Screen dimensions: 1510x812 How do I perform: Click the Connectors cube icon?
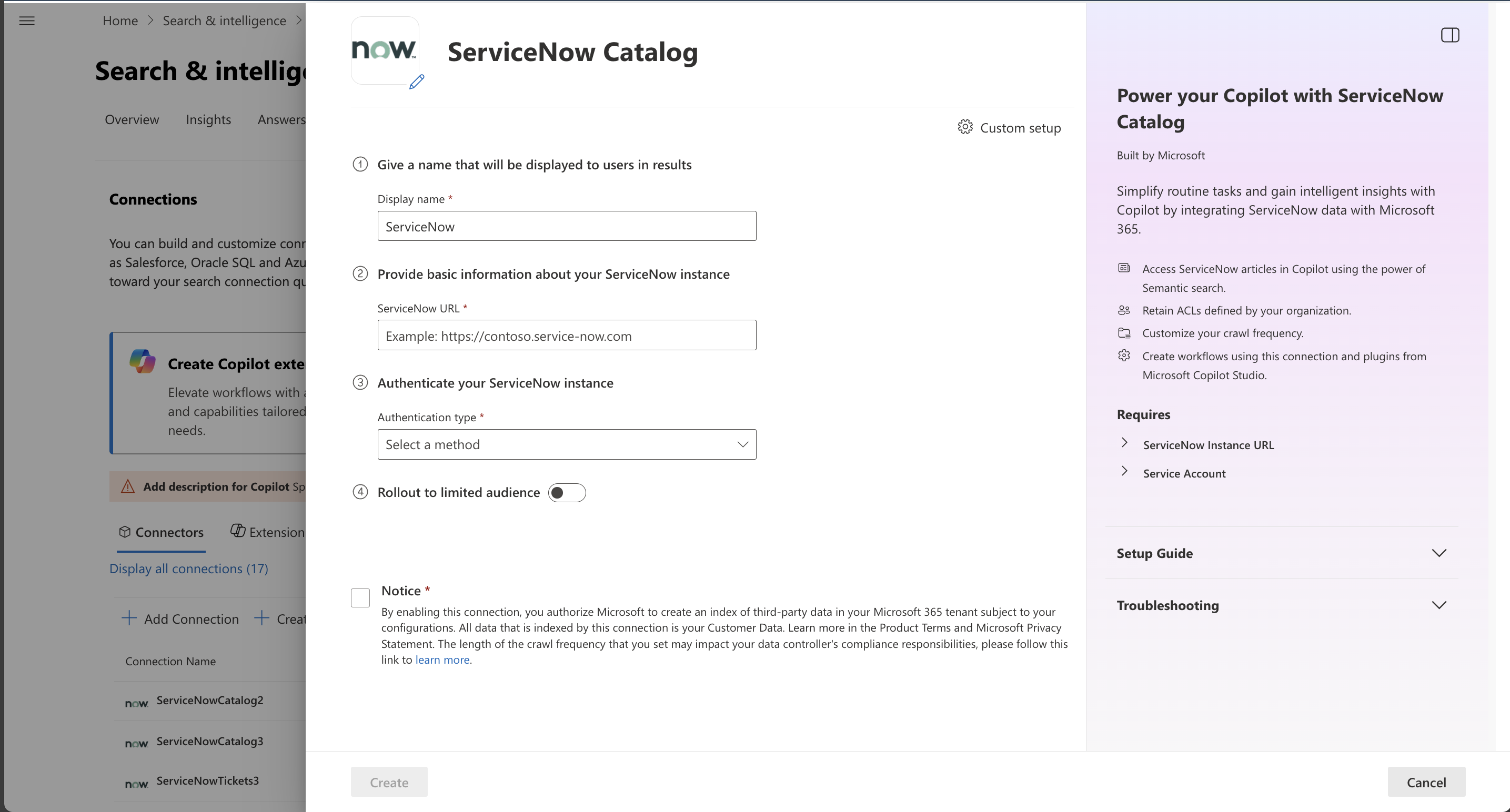pyautogui.click(x=124, y=532)
